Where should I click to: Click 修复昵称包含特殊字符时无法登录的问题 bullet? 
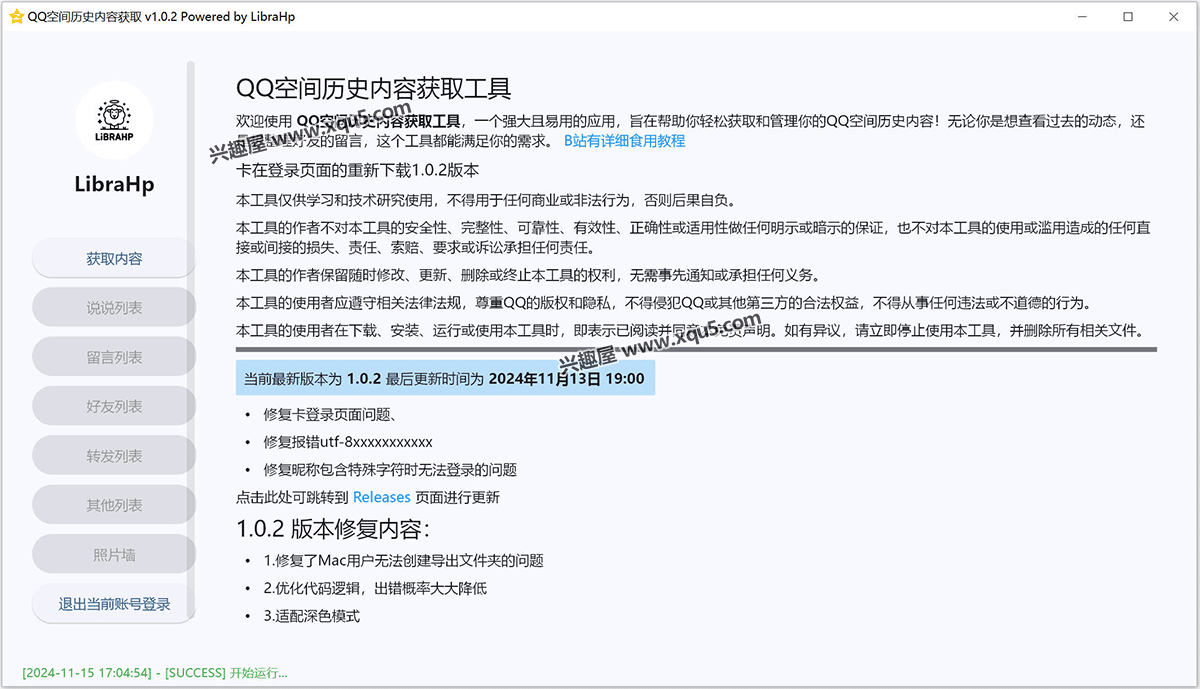(390, 470)
